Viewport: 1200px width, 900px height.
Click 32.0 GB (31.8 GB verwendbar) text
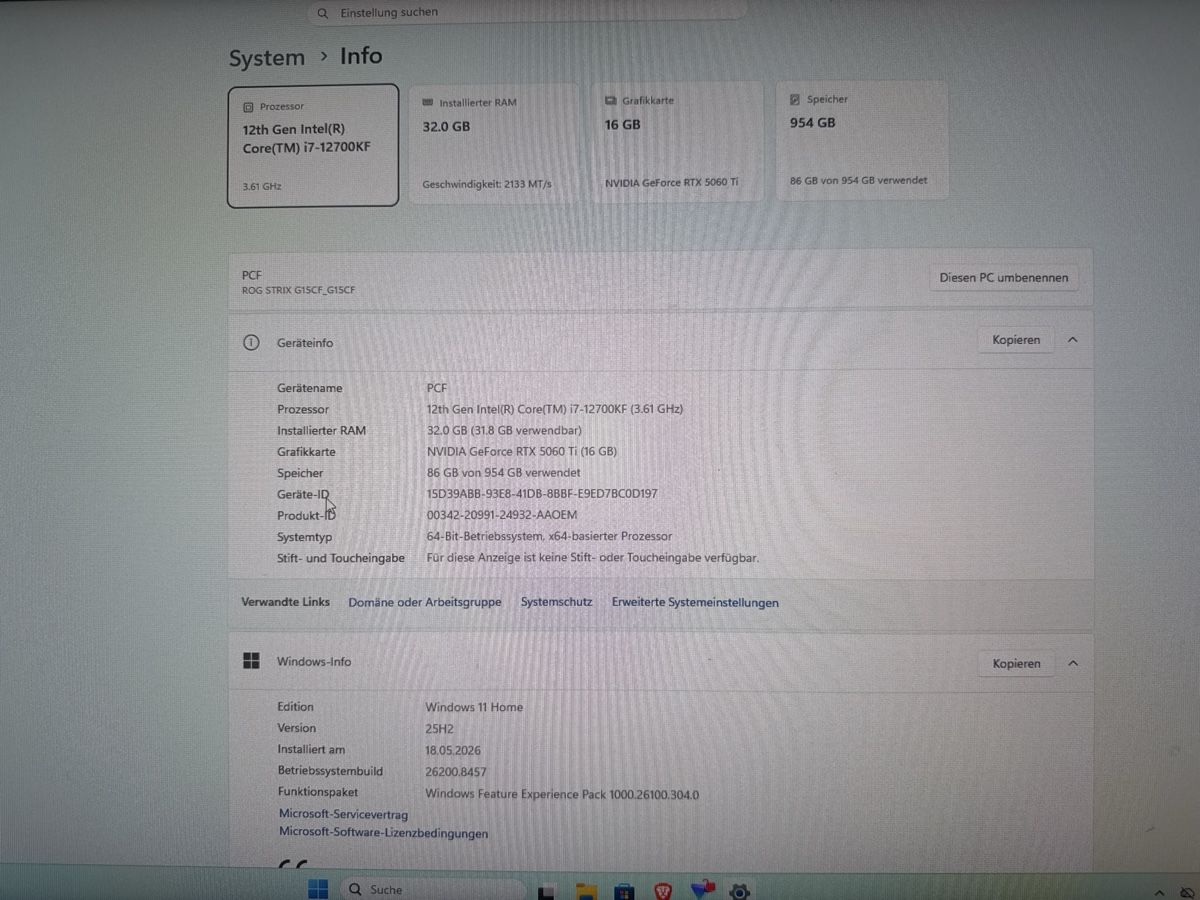tap(504, 431)
